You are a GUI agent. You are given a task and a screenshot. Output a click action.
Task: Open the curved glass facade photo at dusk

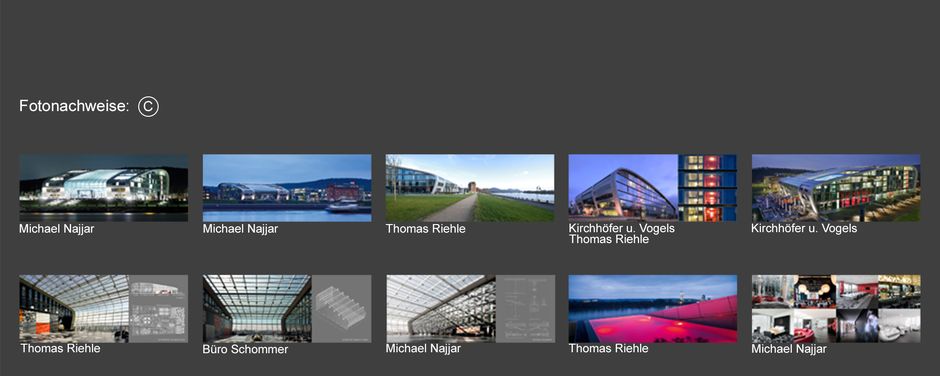(652, 188)
